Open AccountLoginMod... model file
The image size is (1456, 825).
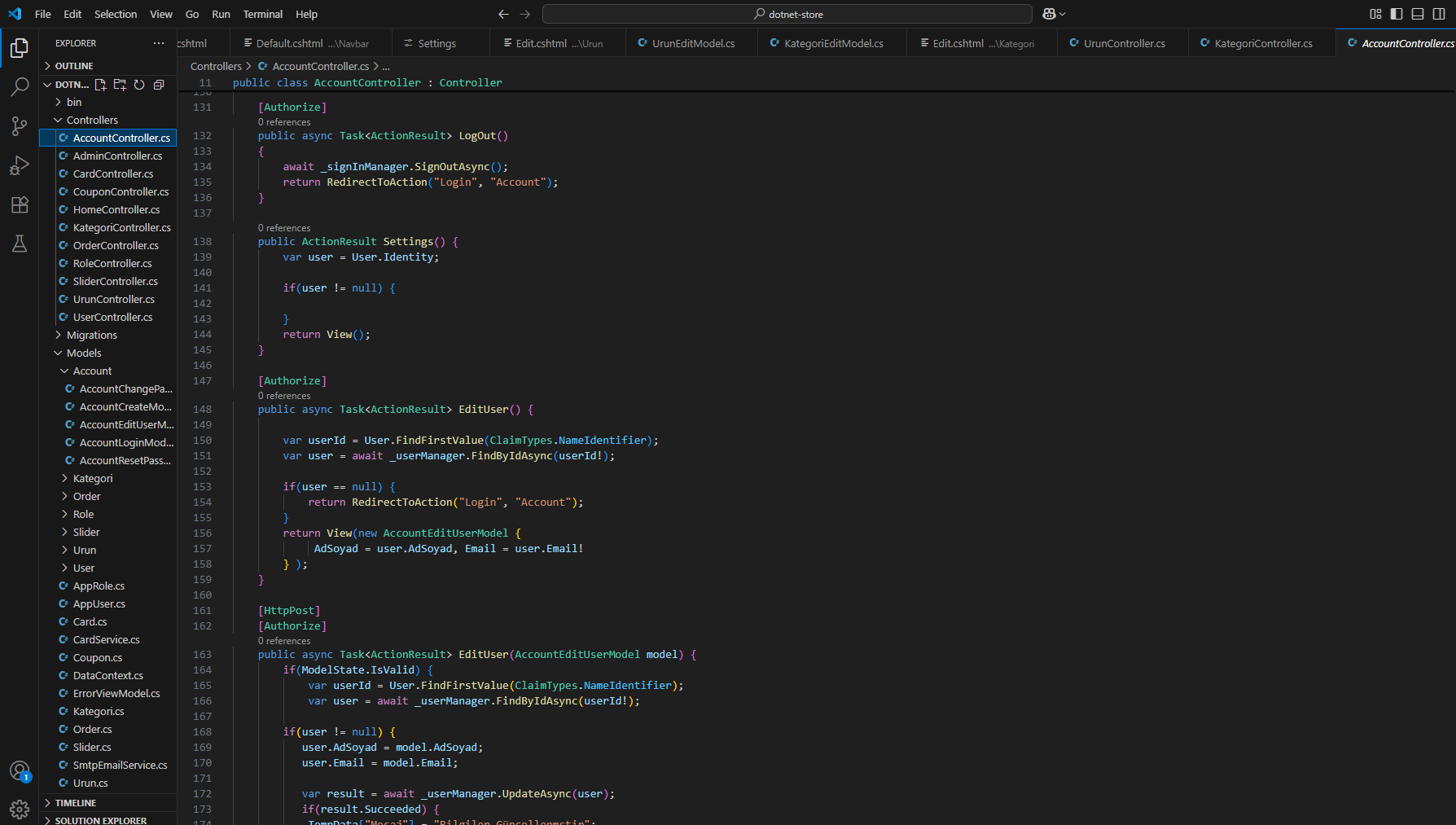click(x=107, y=442)
